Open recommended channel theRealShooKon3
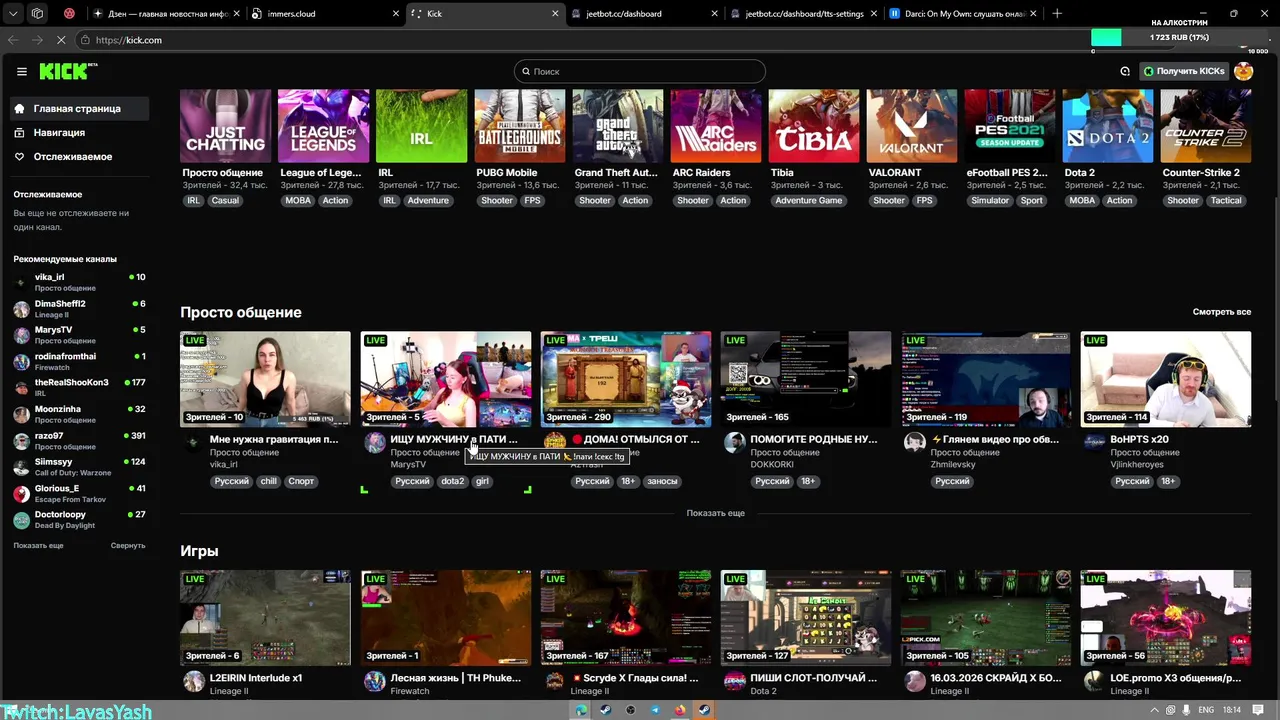The image size is (1280, 720). point(80,387)
